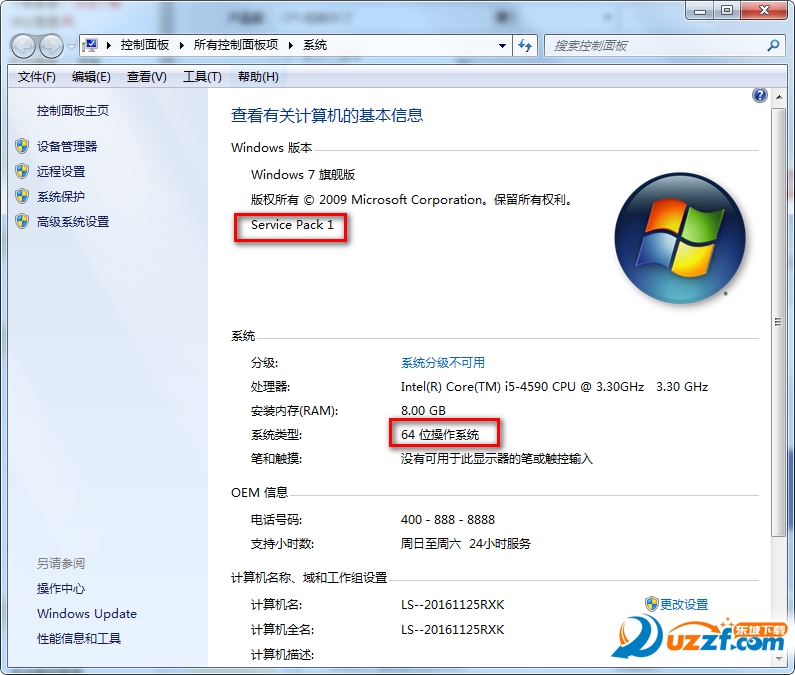Image resolution: width=795 pixels, height=675 pixels.
Task: Click the Service Pack 1 text
Action: (x=292, y=225)
